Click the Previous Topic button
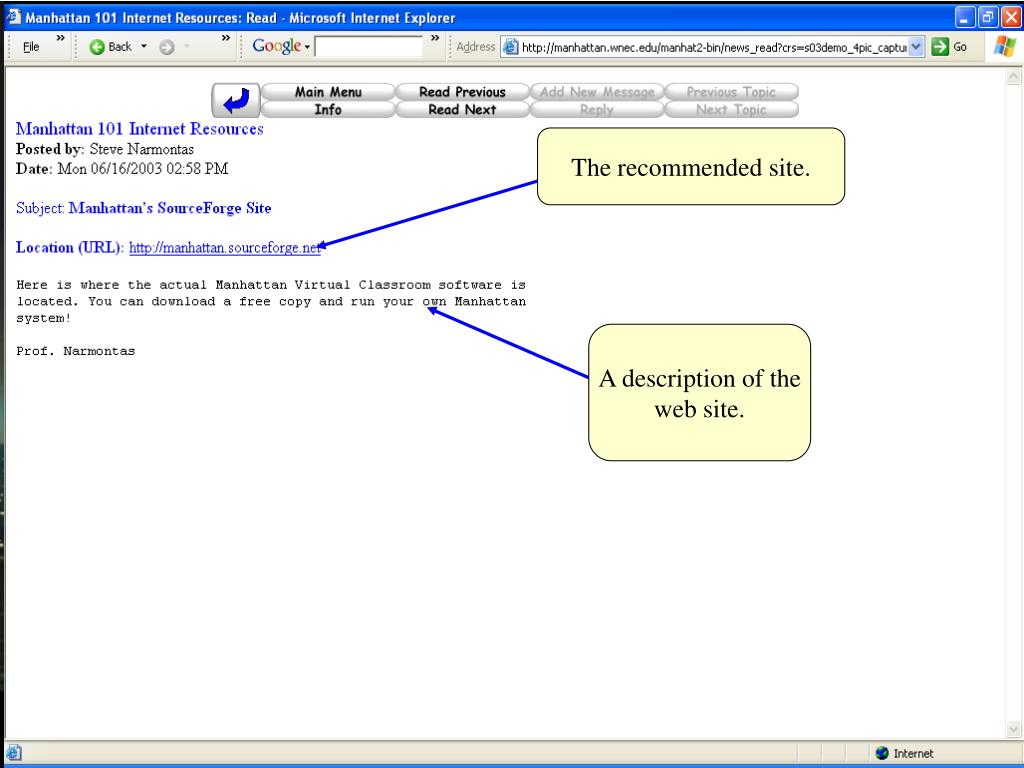The width and height of the screenshot is (1024, 768). (731, 92)
